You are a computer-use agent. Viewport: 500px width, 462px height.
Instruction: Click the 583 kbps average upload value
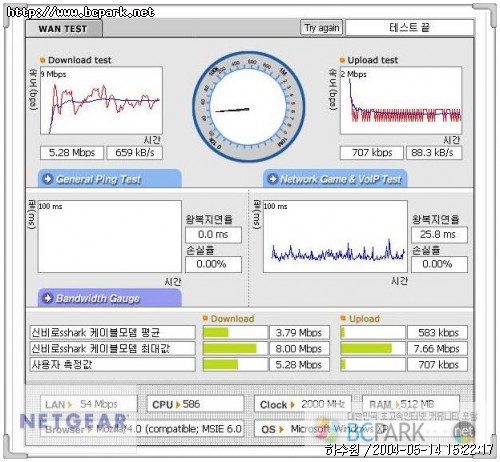tap(437, 332)
